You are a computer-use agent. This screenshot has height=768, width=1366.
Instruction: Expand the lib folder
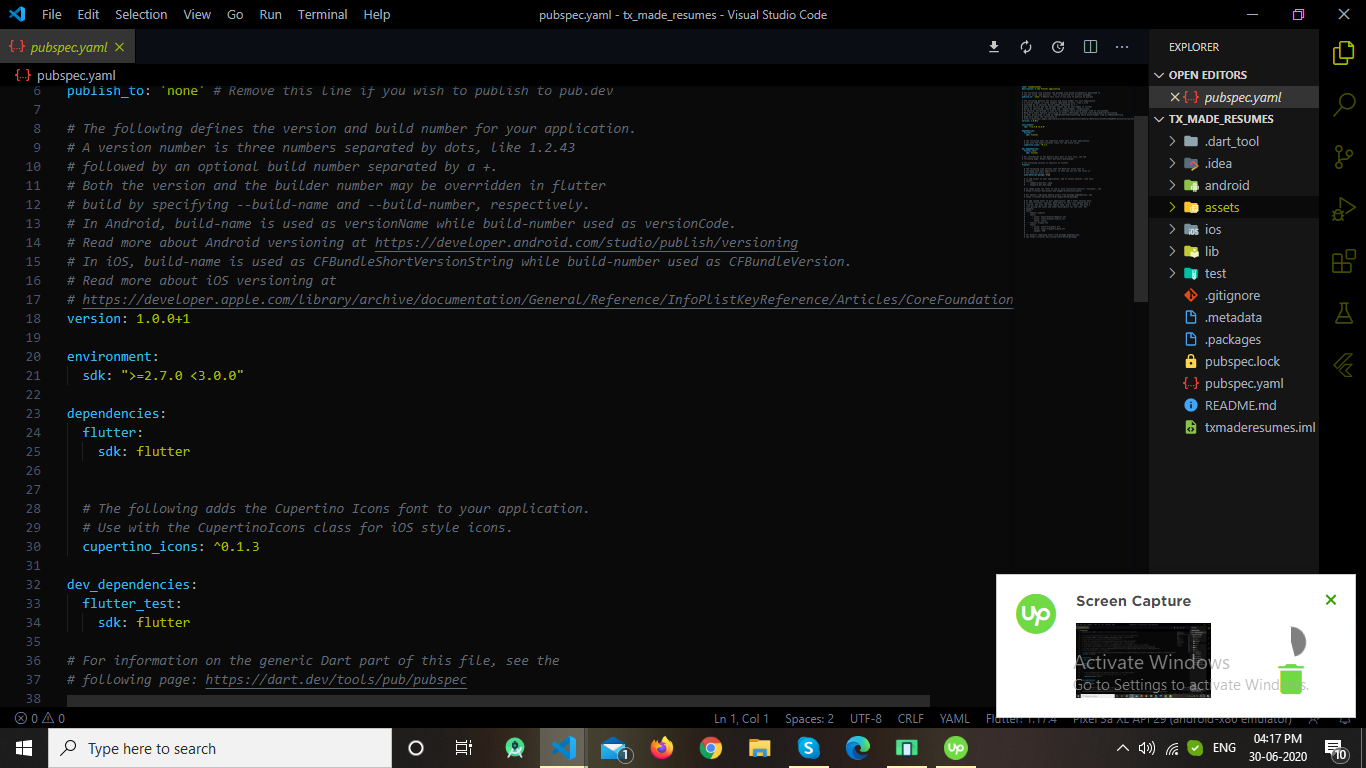[x=1211, y=251]
